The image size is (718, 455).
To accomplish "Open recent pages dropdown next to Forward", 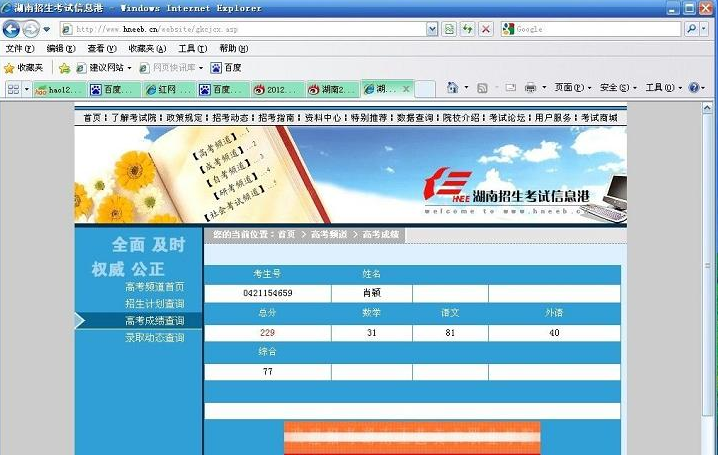I will 47,29.
